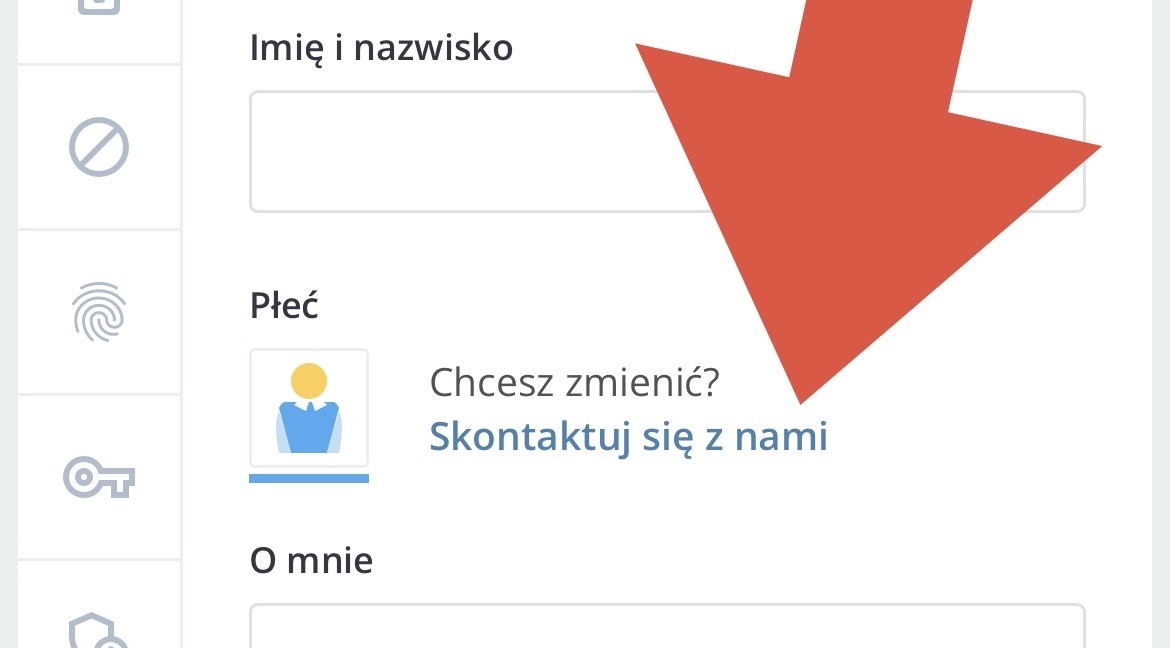Click the Płeć section heading

click(284, 306)
